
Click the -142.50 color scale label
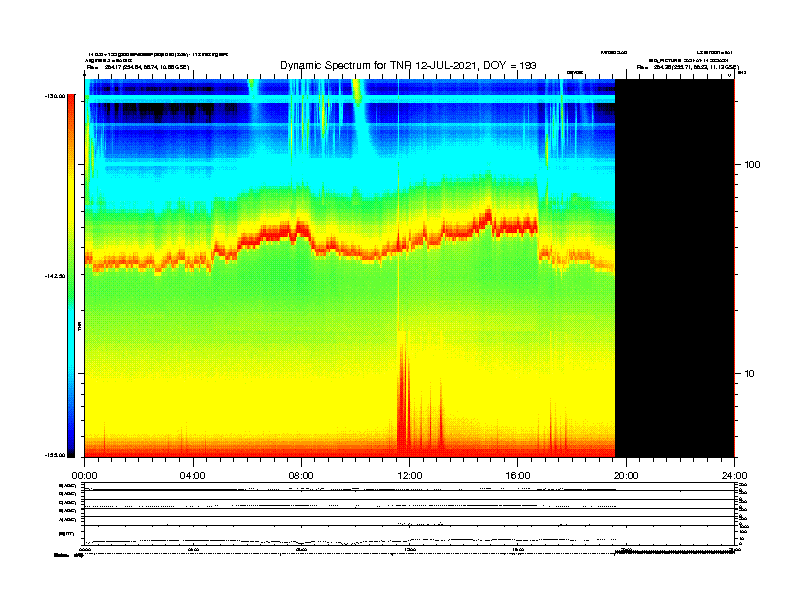[x=55, y=276]
